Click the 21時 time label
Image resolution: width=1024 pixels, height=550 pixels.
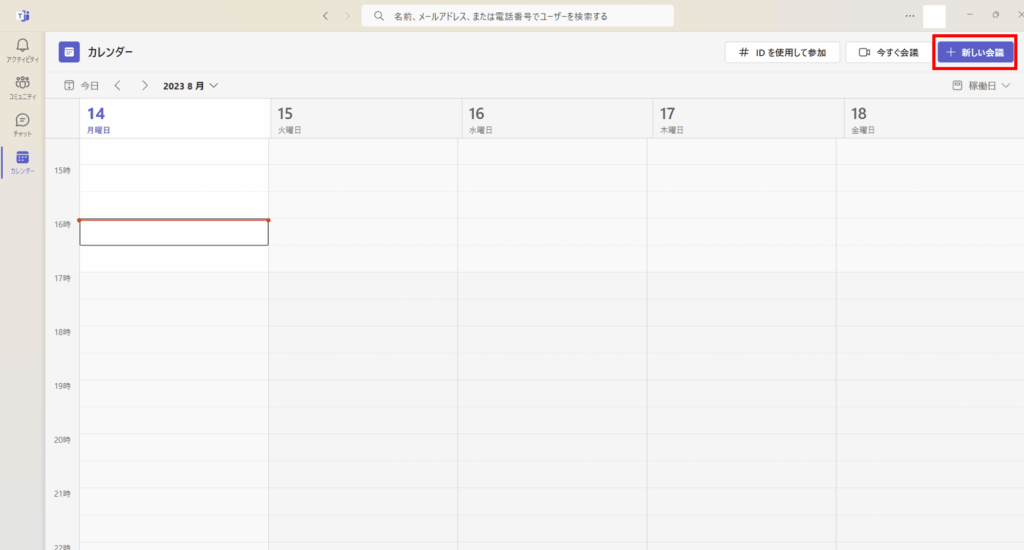click(x=62, y=494)
